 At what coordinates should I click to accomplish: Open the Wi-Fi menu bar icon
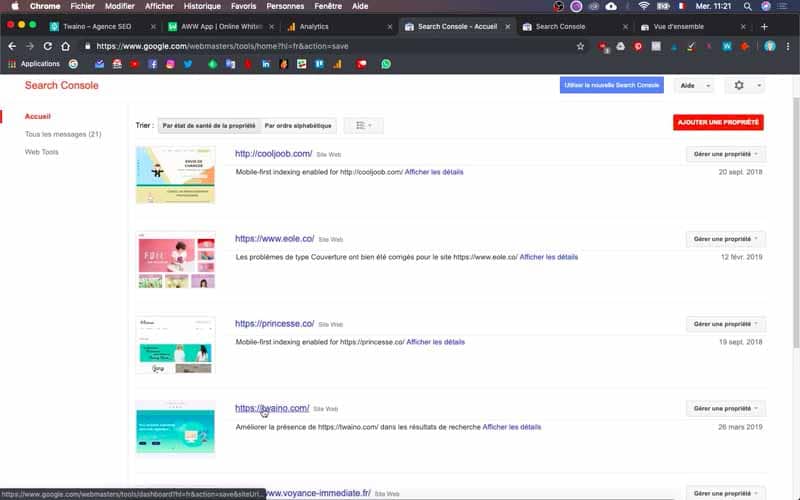coord(644,6)
